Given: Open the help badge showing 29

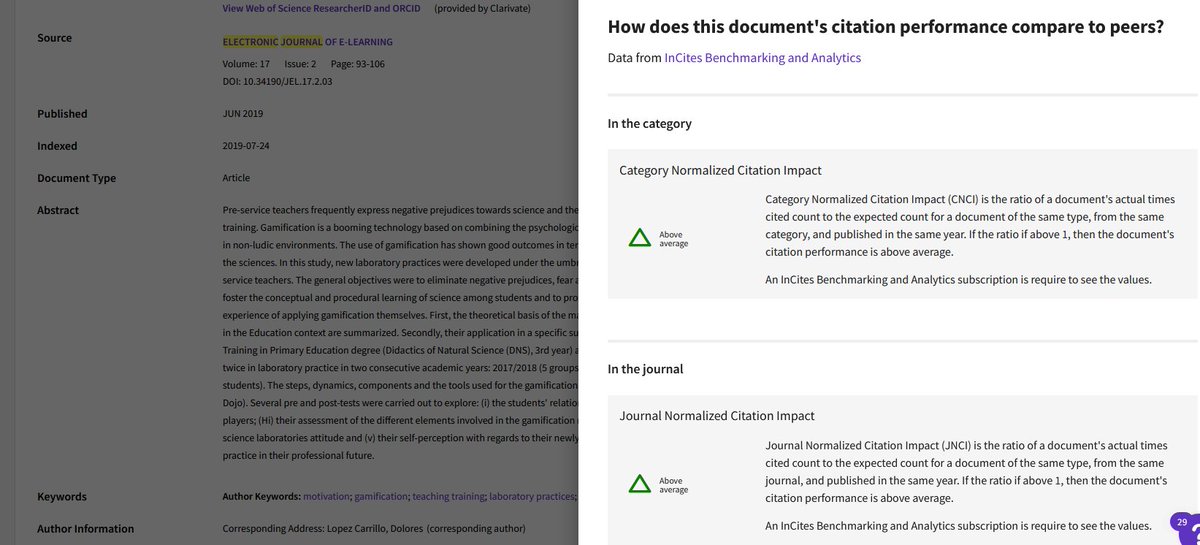Looking at the screenshot, I should pyautogui.click(x=1181, y=522).
